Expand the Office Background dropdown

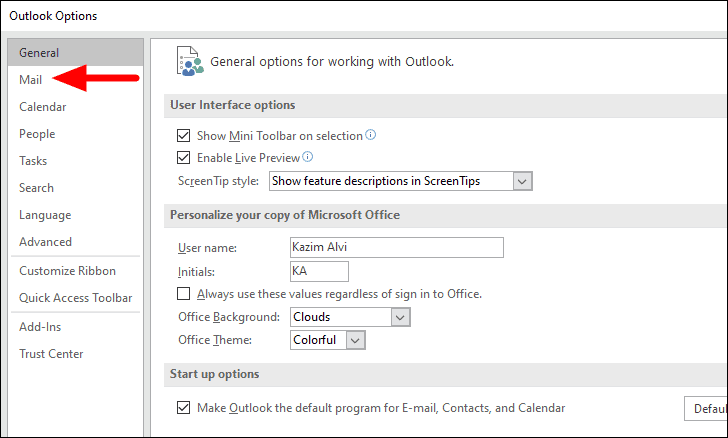(400, 317)
